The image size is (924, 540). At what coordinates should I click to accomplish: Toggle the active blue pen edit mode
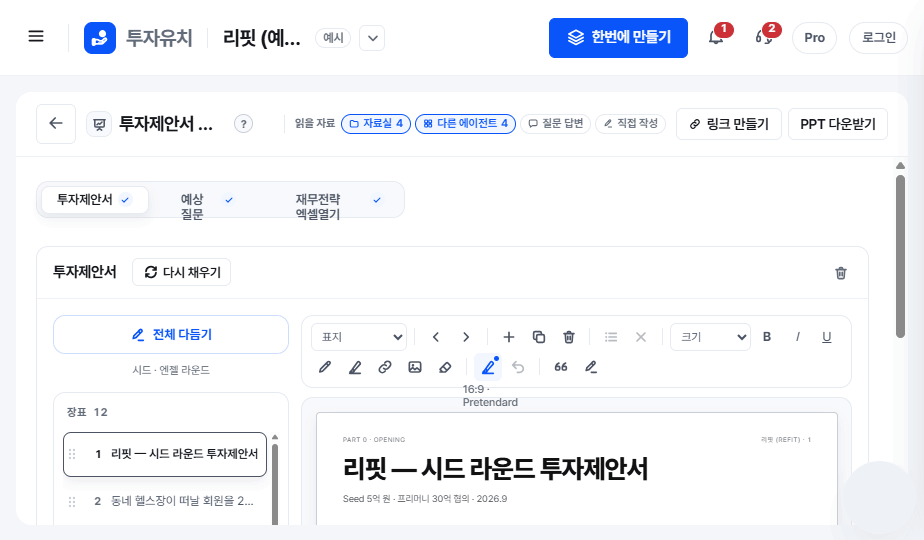tap(488, 367)
